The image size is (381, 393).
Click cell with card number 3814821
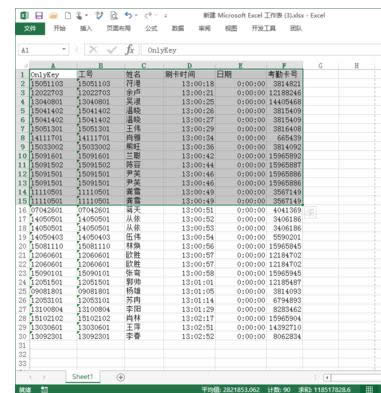pyautogui.click(x=285, y=84)
